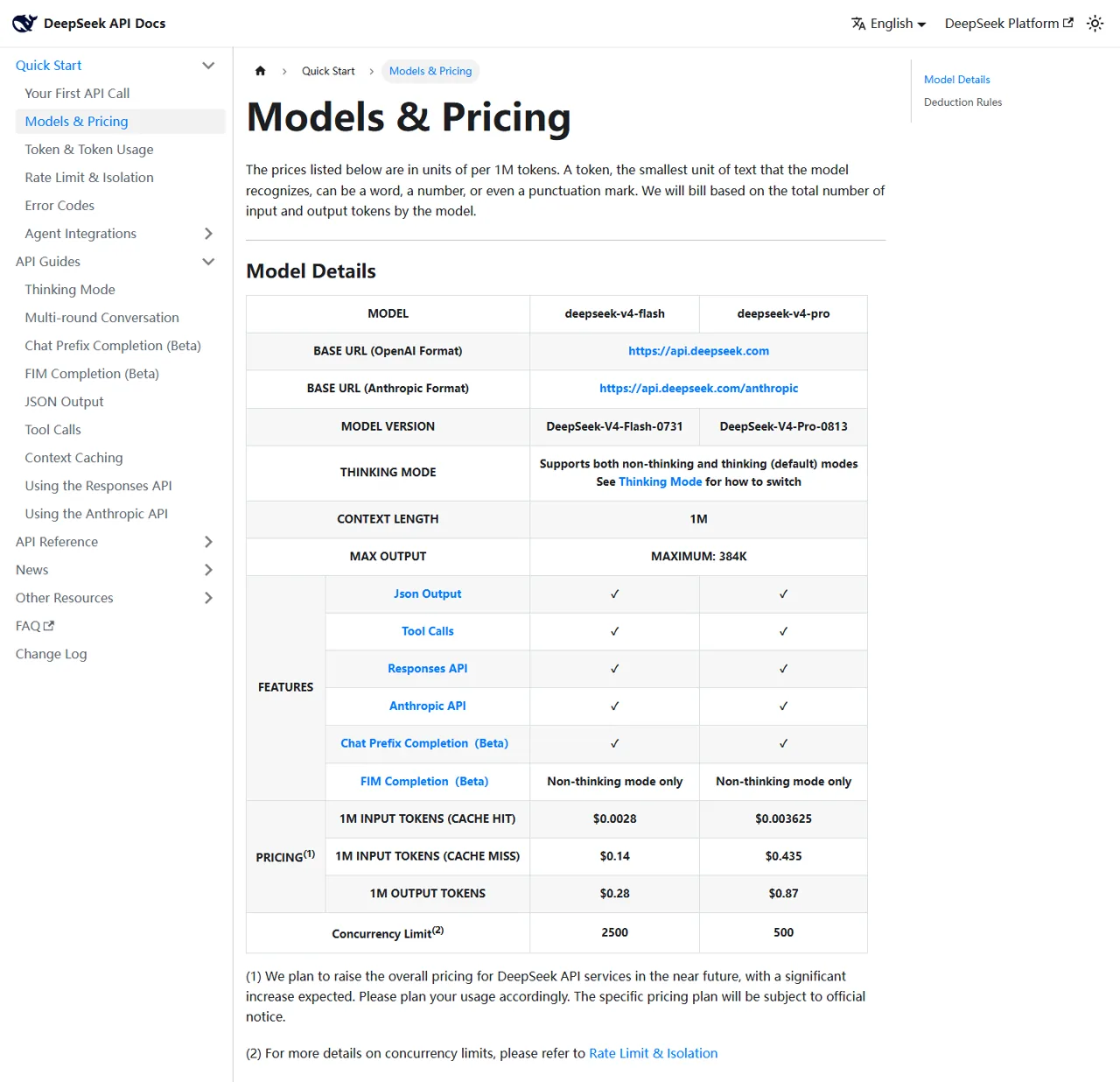Image resolution: width=1120 pixels, height=1082 pixels.
Task: Click the Model Details section heading
Action: click(x=311, y=271)
